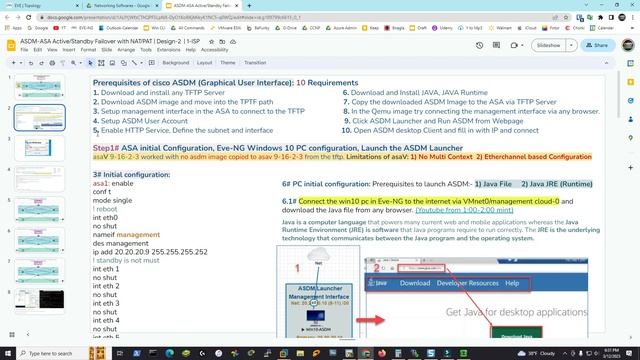The height and width of the screenshot is (360, 640).
Task: Click the Meet camera icon
Action: 514,45
